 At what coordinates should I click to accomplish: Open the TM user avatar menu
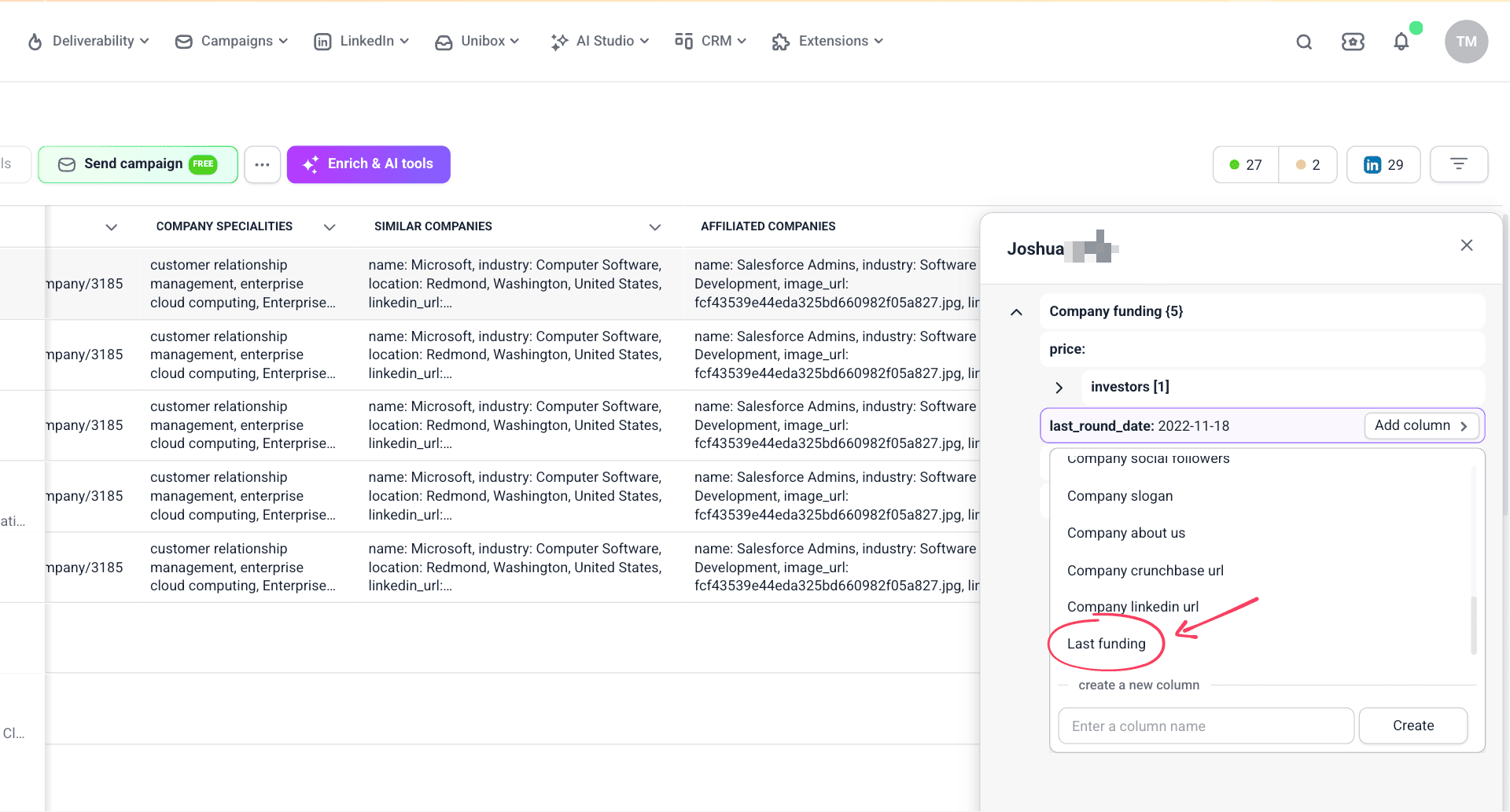(1466, 42)
